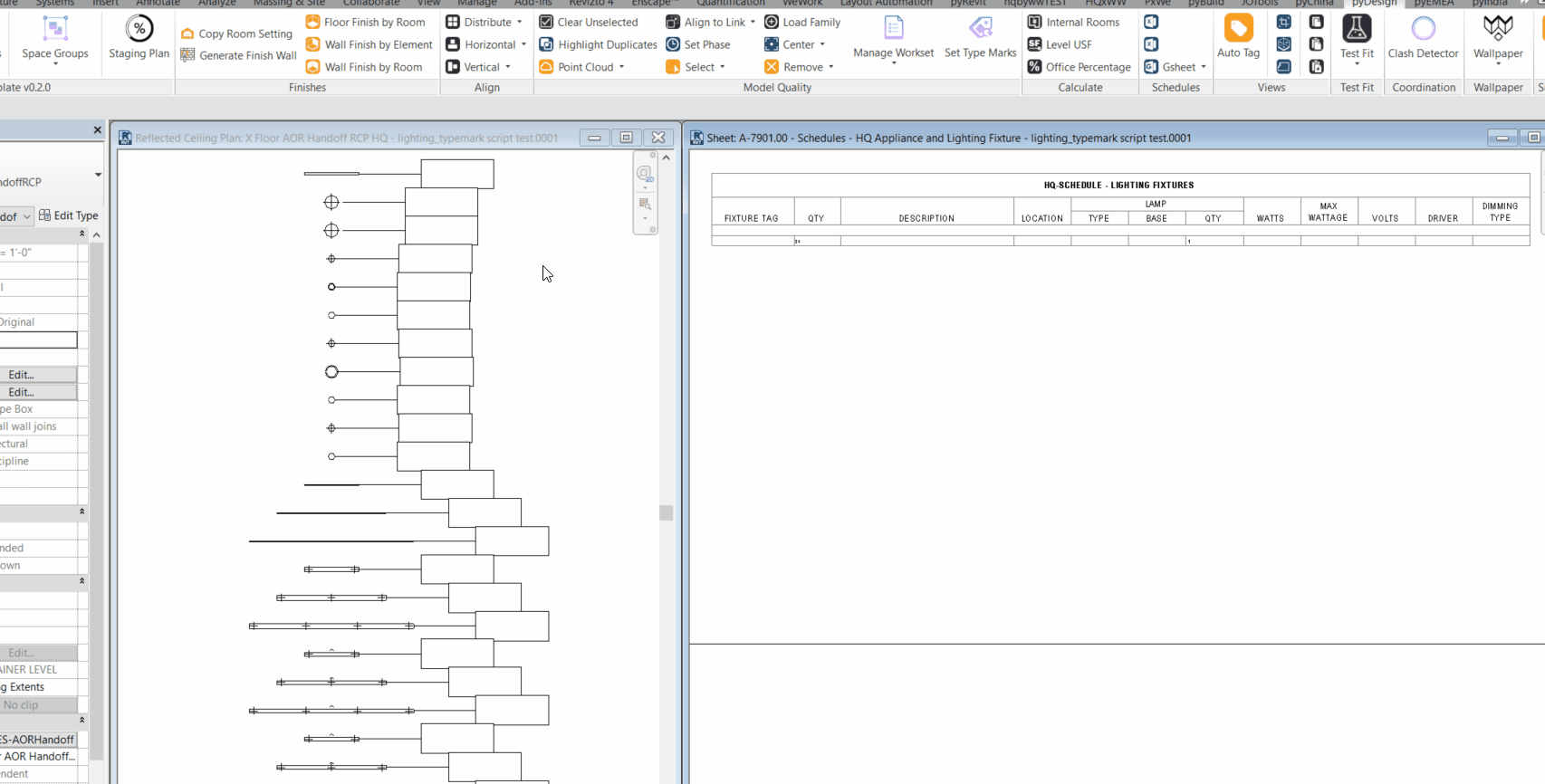Screen dimensions: 1545x784
Task: Expand the Distribute dropdown arrow
Action: (x=520, y=22)
